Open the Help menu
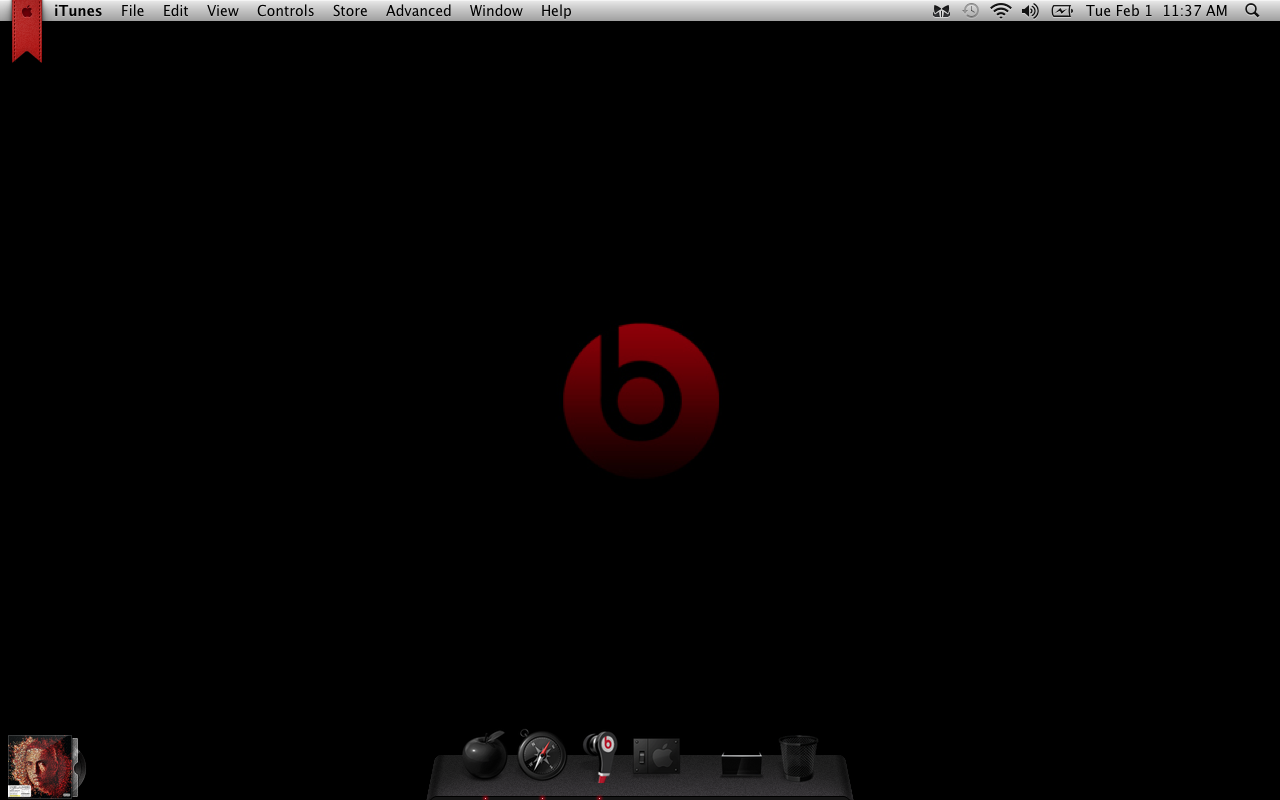The image size is (1280, 800). coord(556,11)
